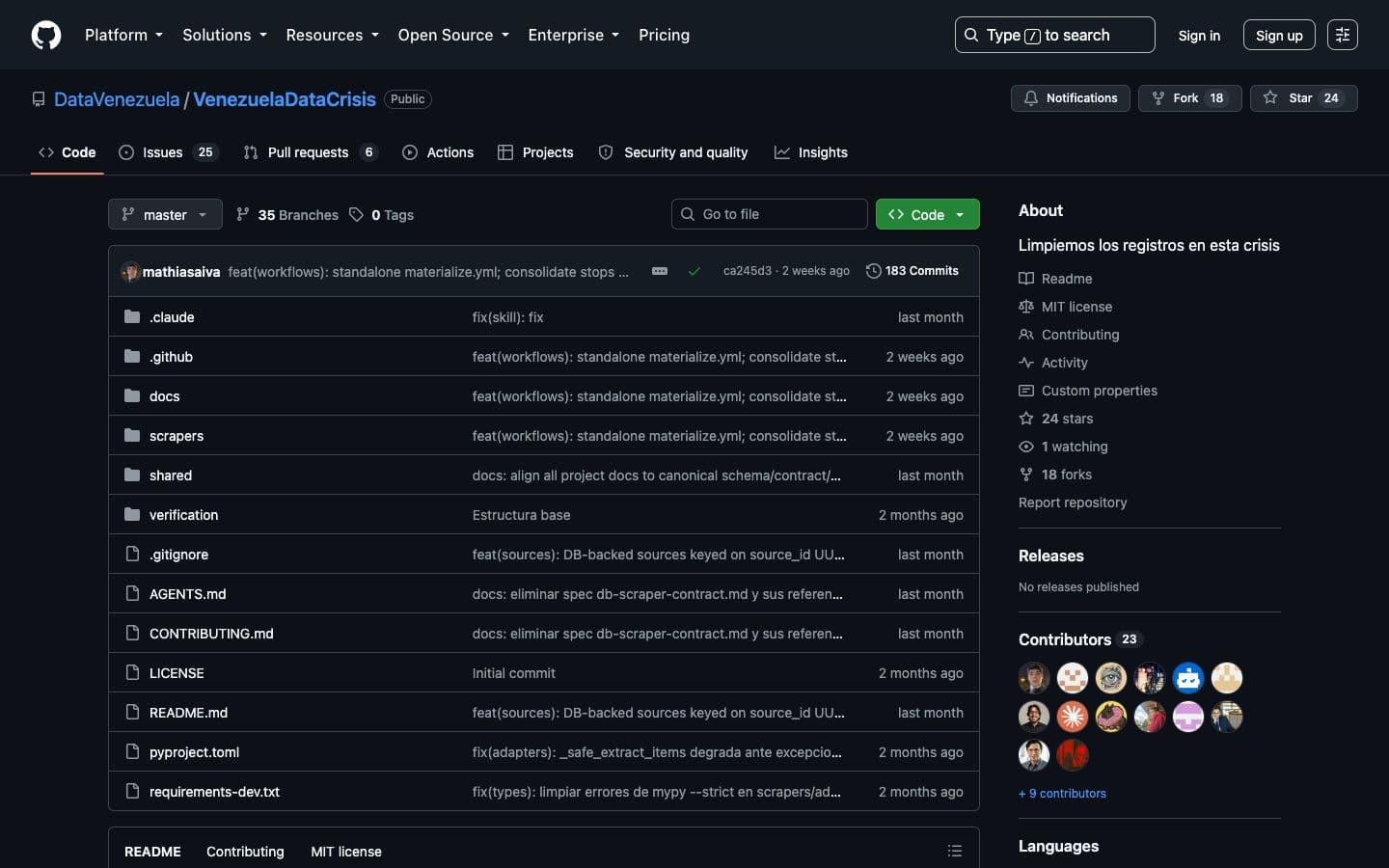Expand the Platform menu

[123, 35]
